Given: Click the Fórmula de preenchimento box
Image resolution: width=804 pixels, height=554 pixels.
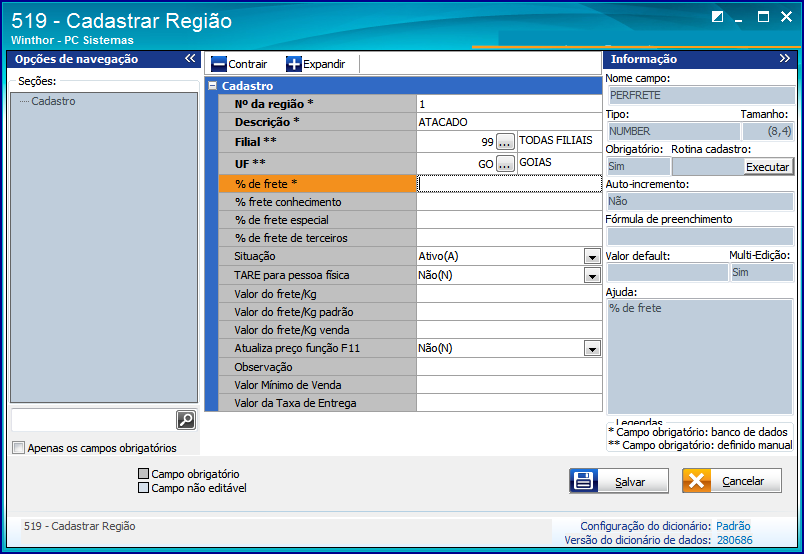Looking at the screenshot, I should 700,236.
